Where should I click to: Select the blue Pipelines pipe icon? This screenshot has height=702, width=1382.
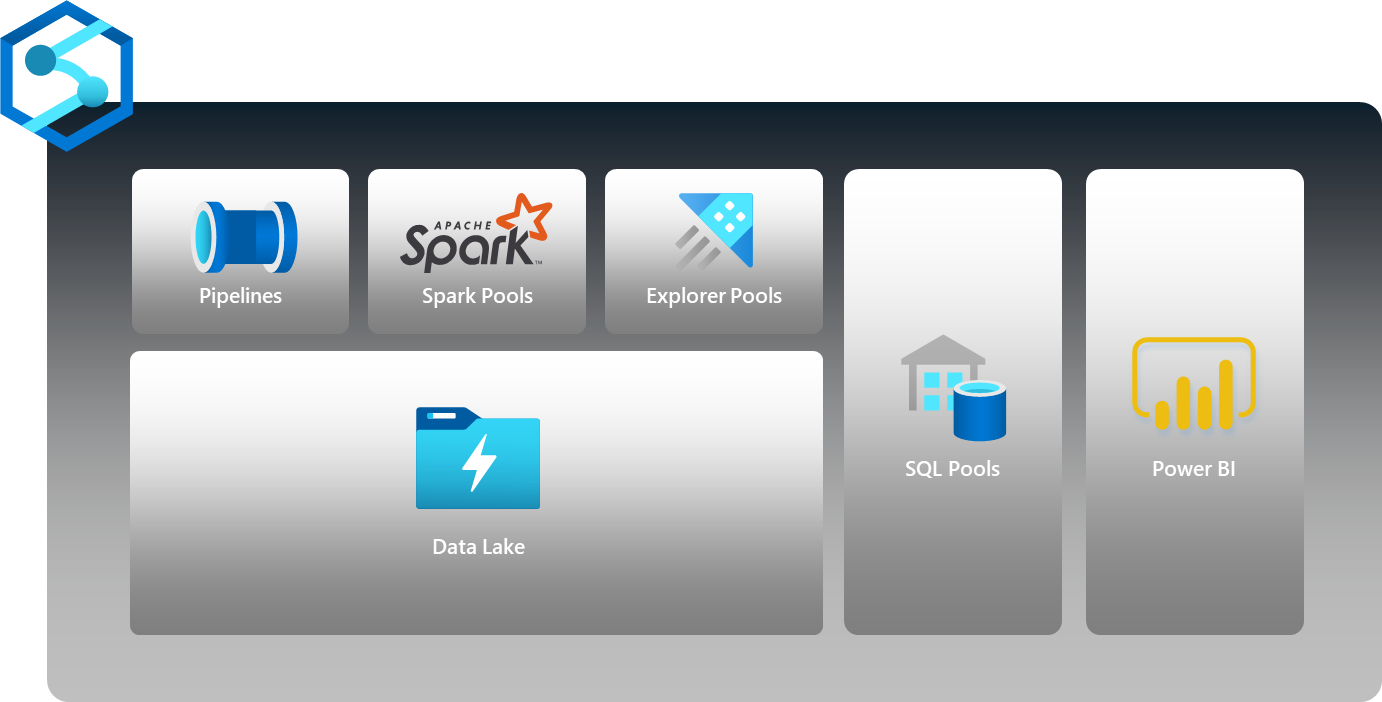243,237
